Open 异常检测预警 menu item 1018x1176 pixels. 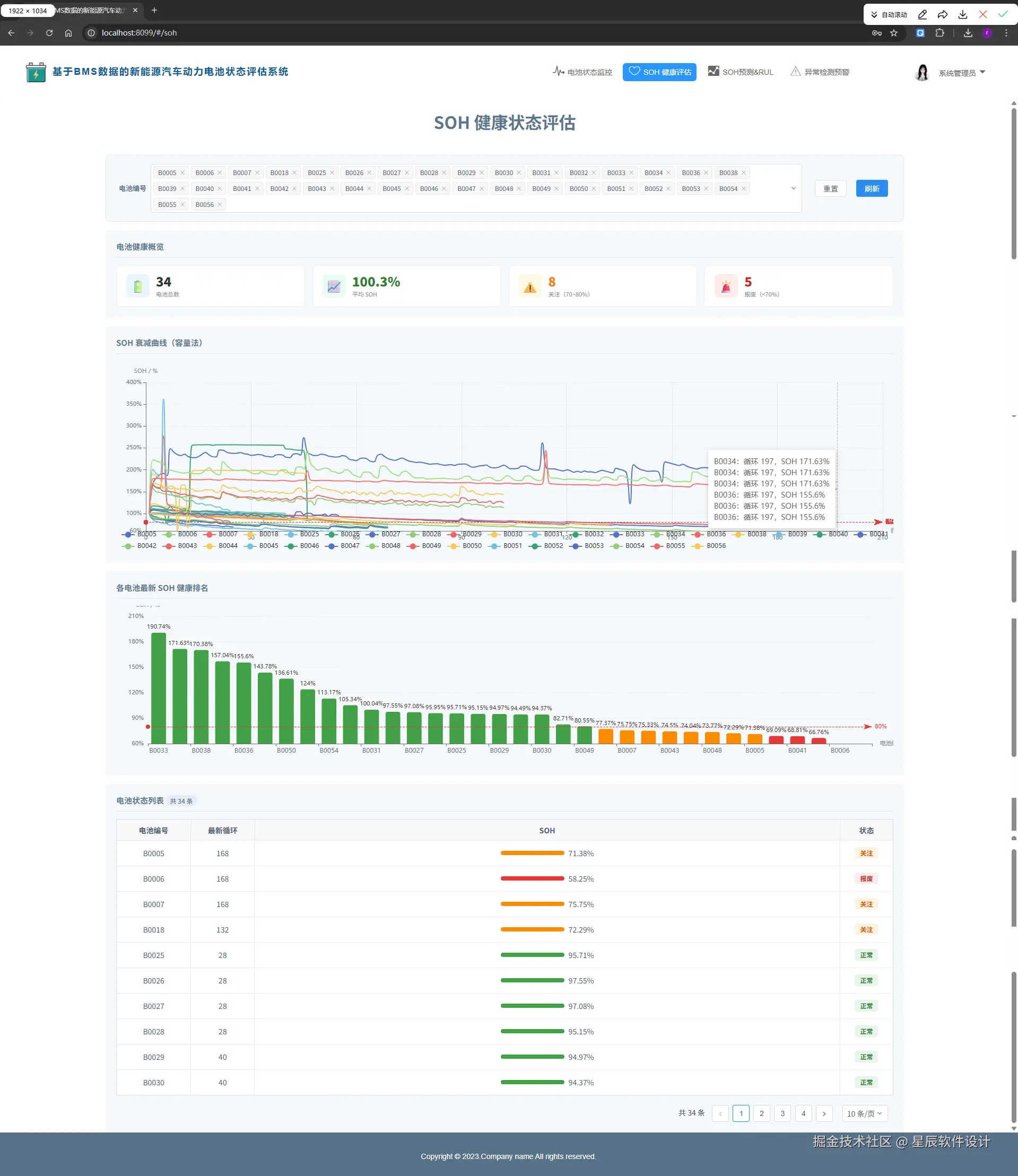pyautogui.click(x=820, y=72)
